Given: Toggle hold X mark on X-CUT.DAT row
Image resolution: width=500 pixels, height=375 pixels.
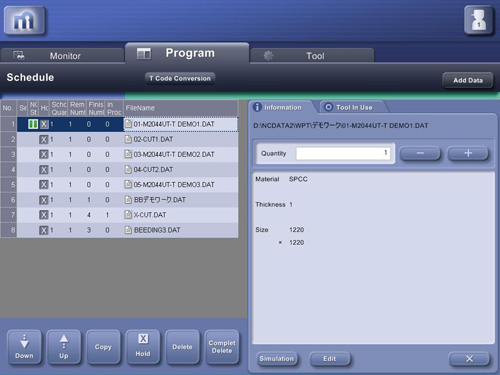Looking at the screenshot, I should coord(44,215).
